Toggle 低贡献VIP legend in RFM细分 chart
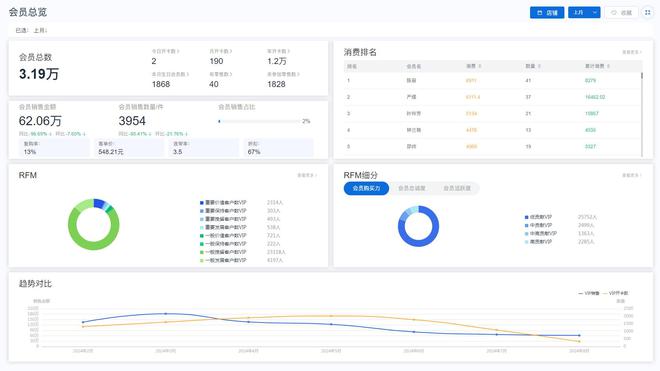660x371 pixels. [538, 217]
